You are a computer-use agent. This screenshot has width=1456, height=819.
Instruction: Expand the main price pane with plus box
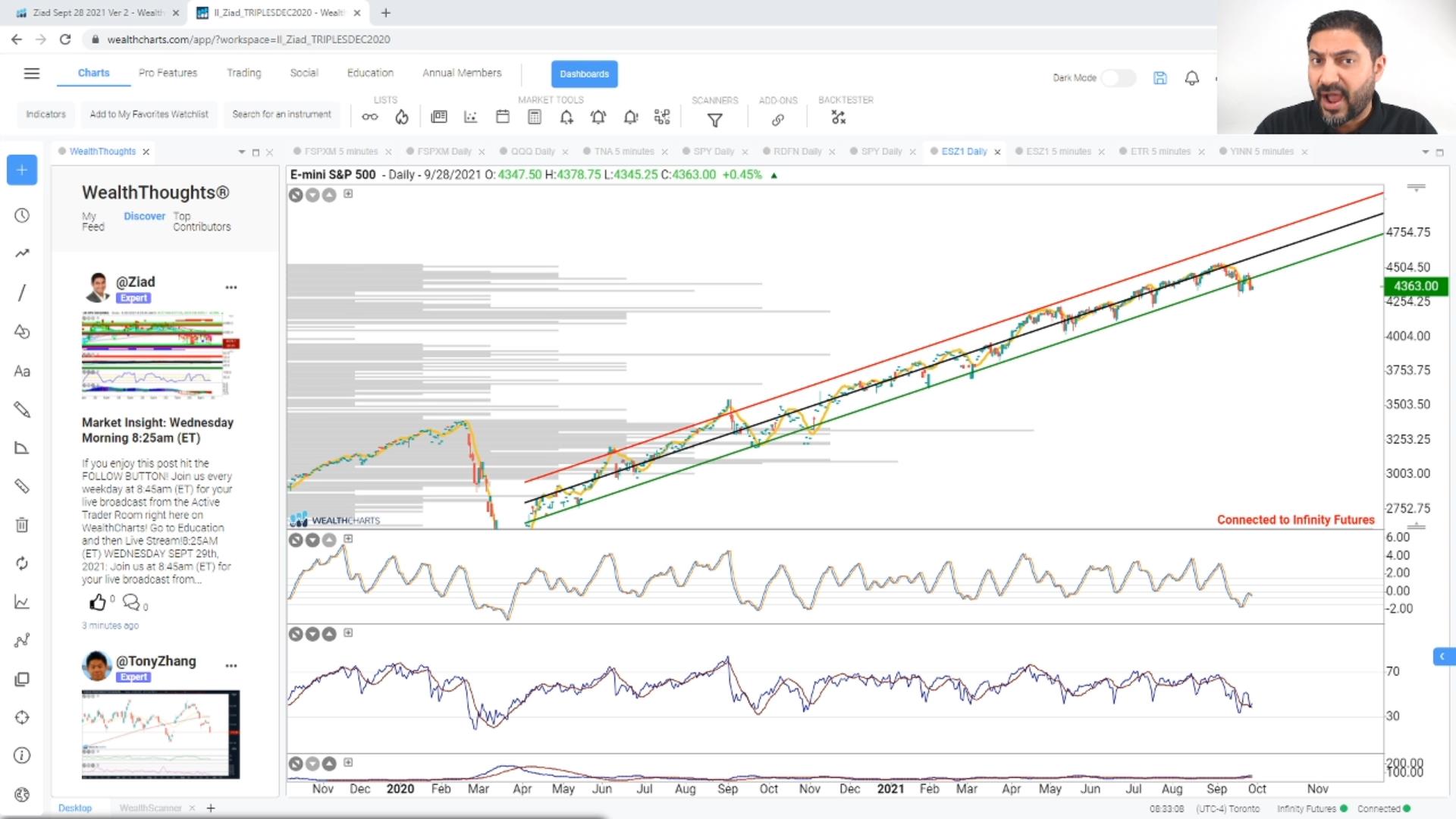[x=348, y=193]
